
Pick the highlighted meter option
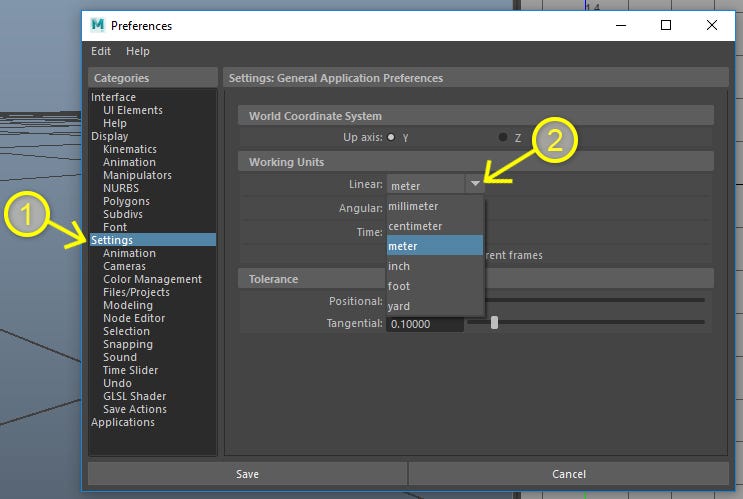pyautogui.click(x=435, y=245)
